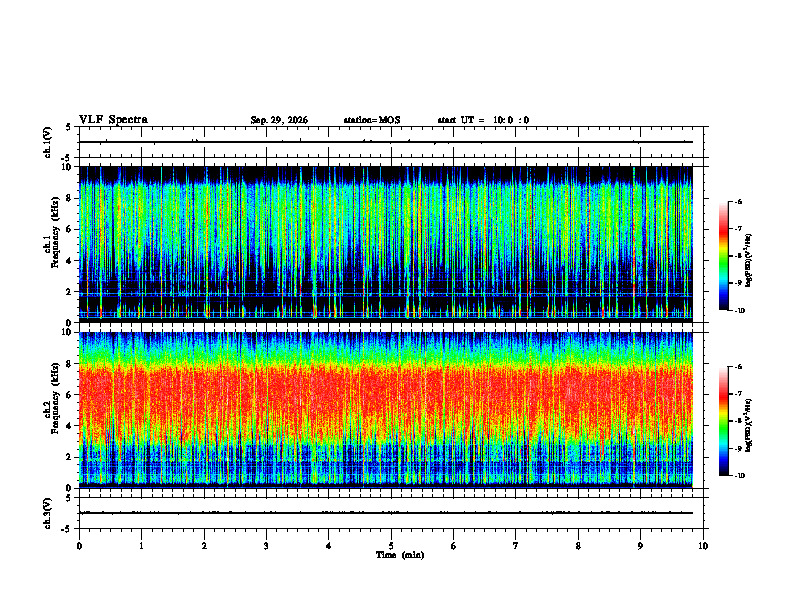Image resolution: width=792 pixels, height=612 pixels.
Task: Click the ch.2 spectrogram color scale bar
Action: 723,421
